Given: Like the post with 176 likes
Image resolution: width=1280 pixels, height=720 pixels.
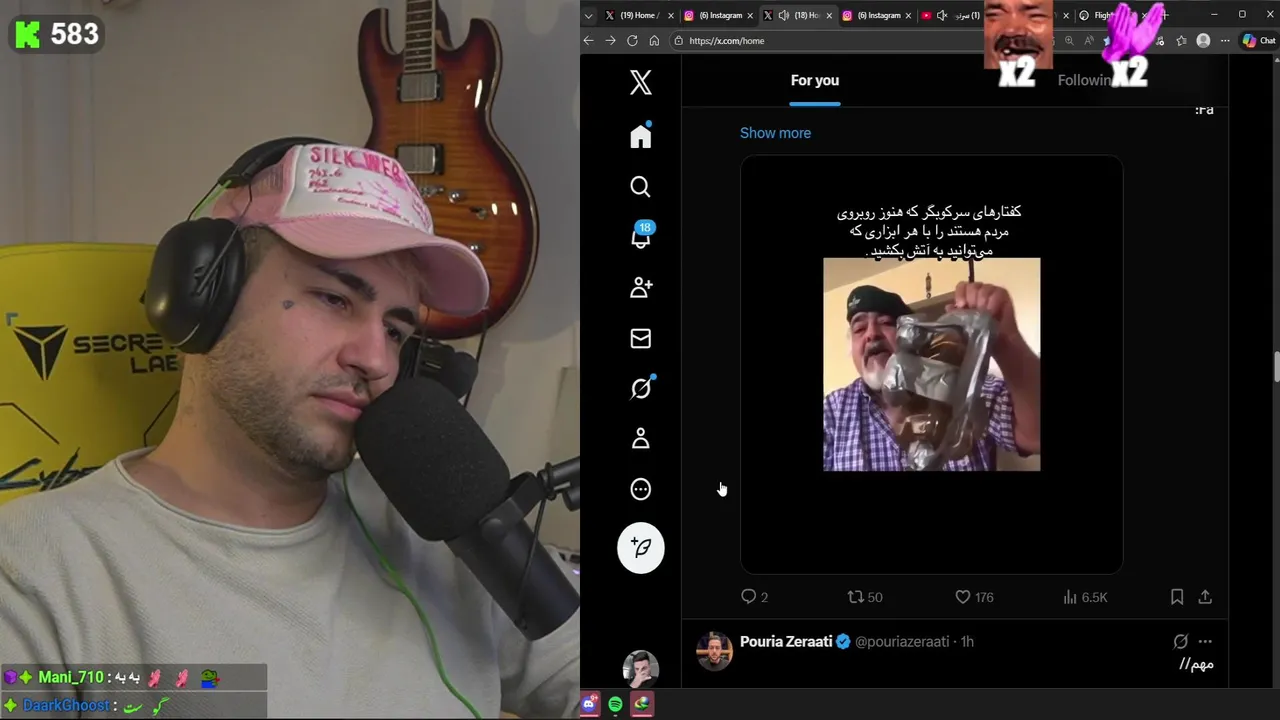Looking at the screenshot, I should pyautogui.click(x=974, y=597).
